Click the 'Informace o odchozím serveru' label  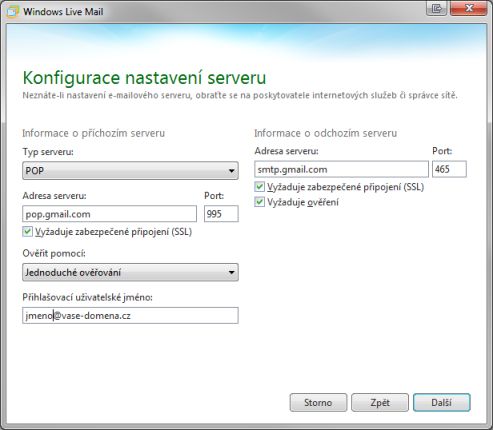tap(326, 133)
